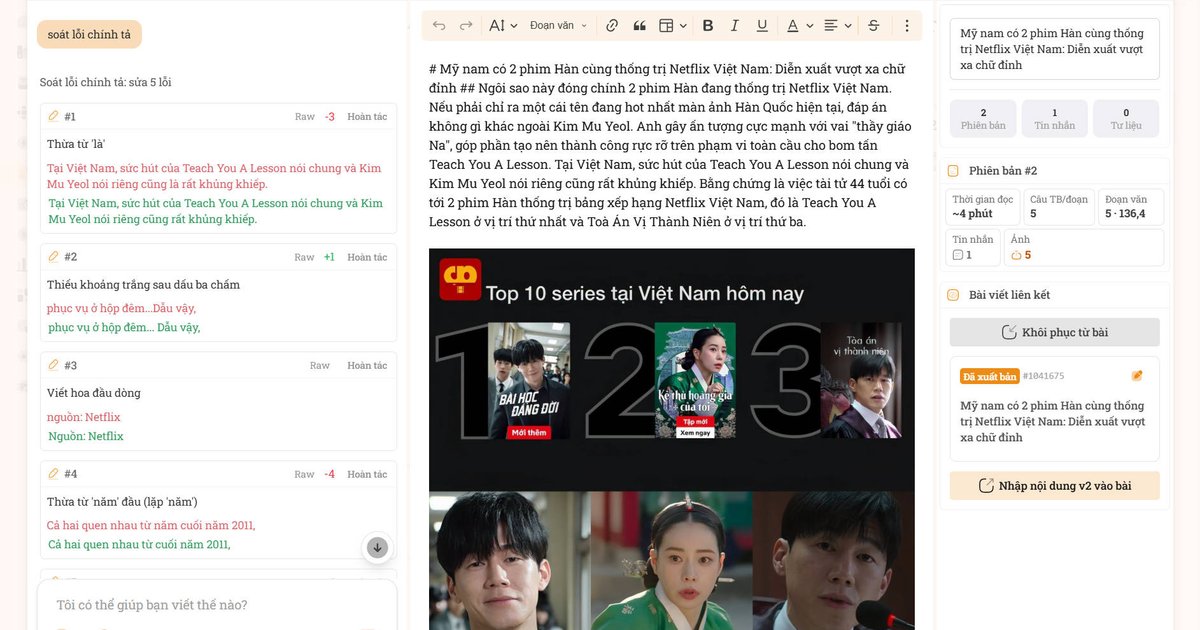This screenshot has height=630, width=1200.
Task: Click 'Hoàn tác' on correction #4
Action: pos(367,474)
